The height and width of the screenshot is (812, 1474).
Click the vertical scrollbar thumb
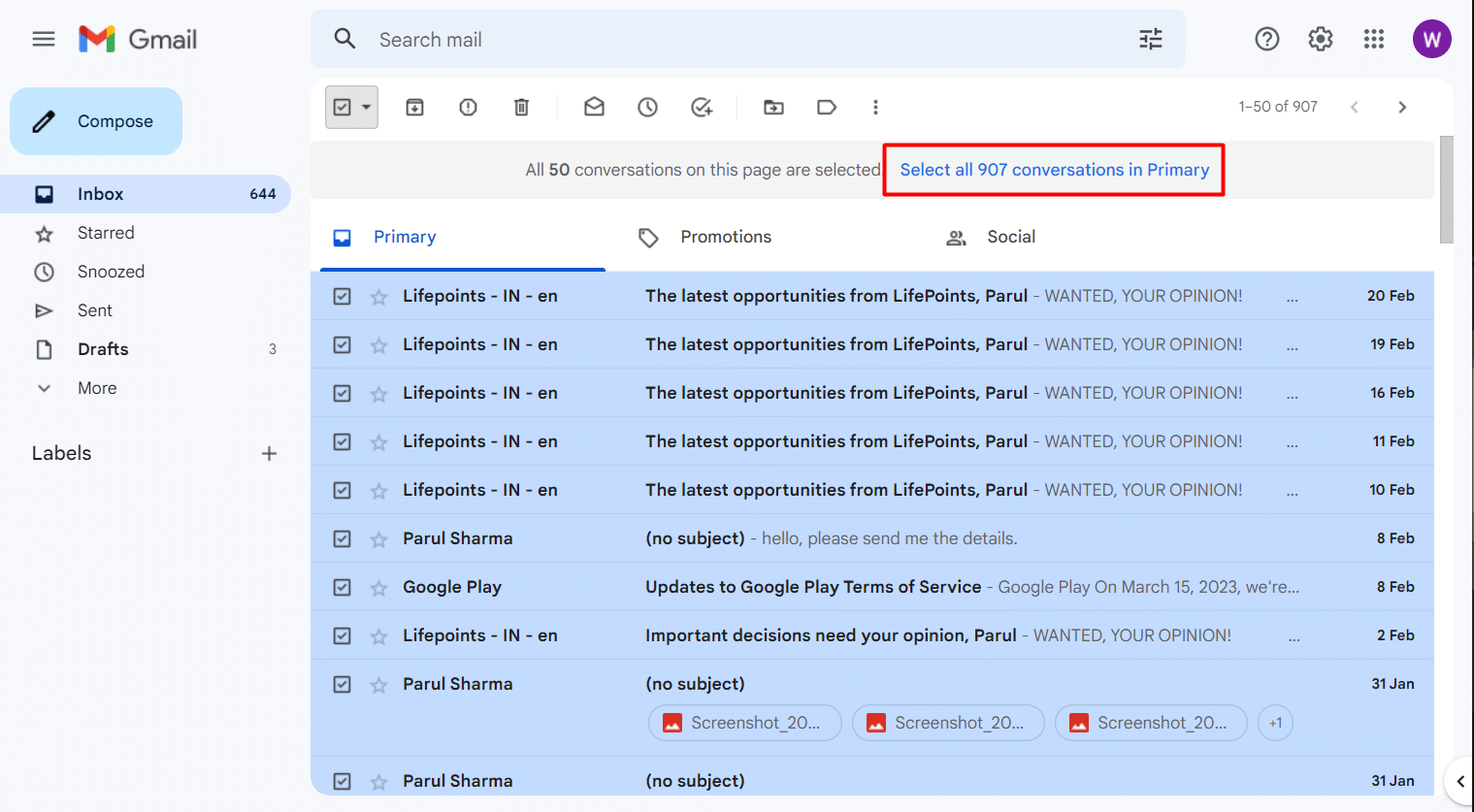1446,189
